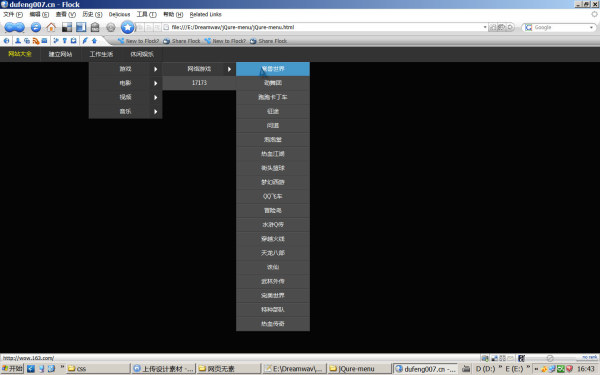
Task: Click the 工作生活 navigation item
Action: pos(101,54)
